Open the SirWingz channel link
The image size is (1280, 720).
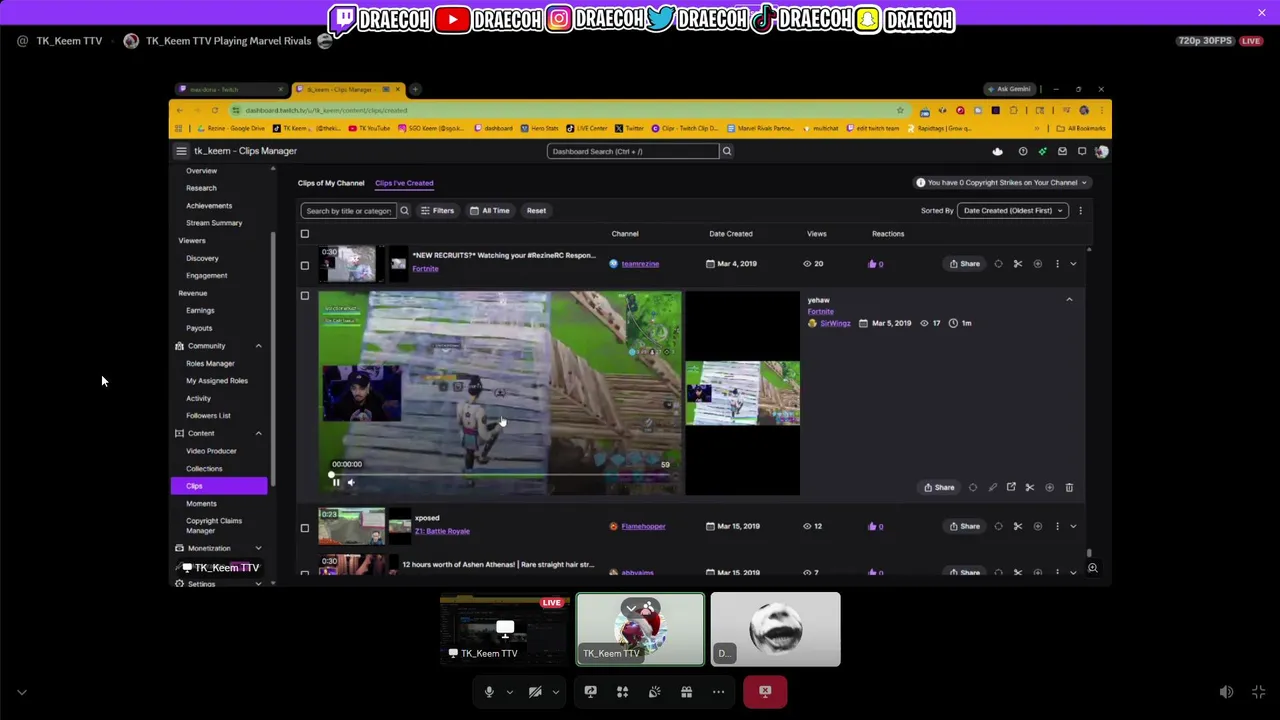pos(835,323)
